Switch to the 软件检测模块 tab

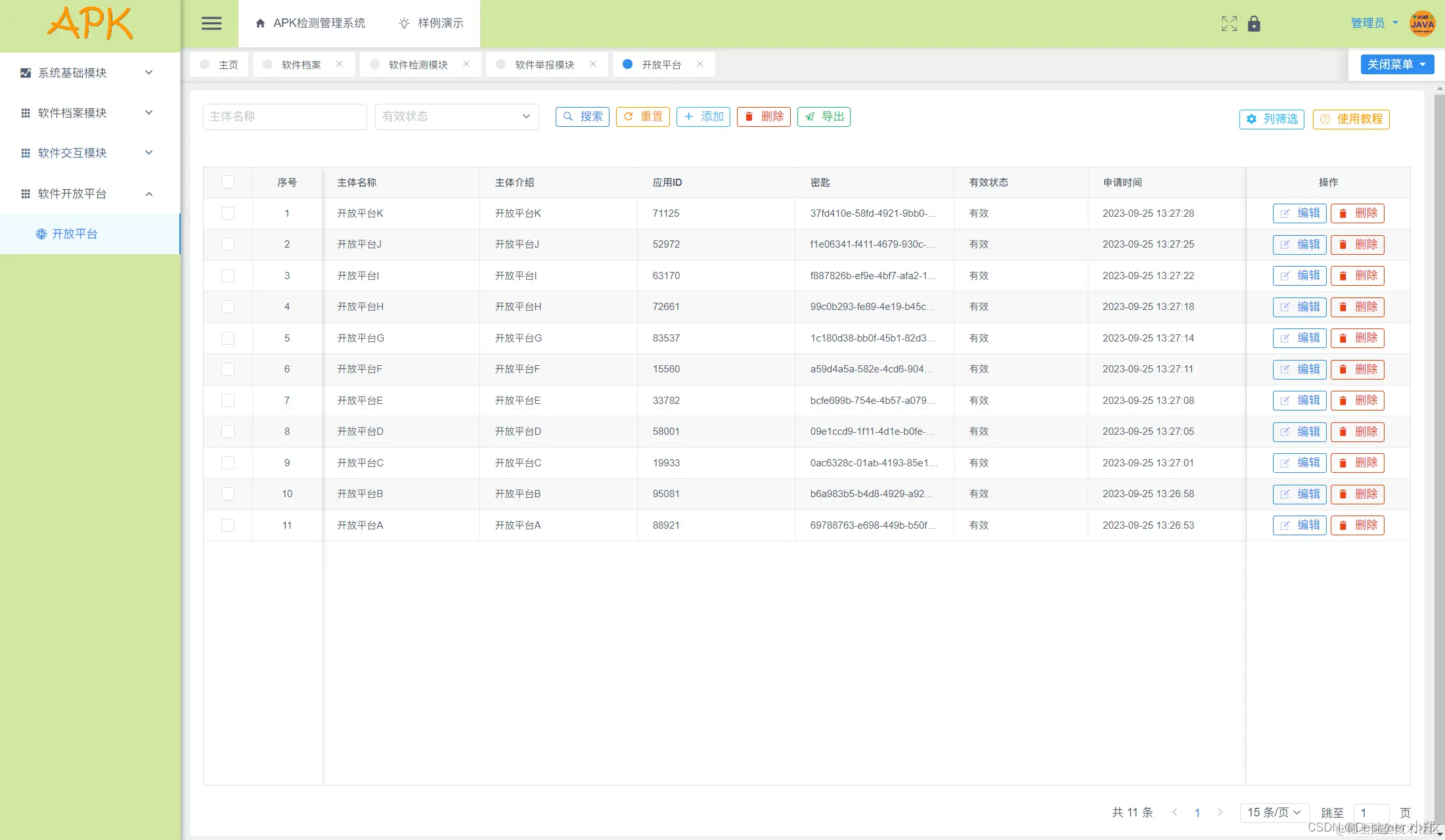pyautogui.click(x=418, y=64)
